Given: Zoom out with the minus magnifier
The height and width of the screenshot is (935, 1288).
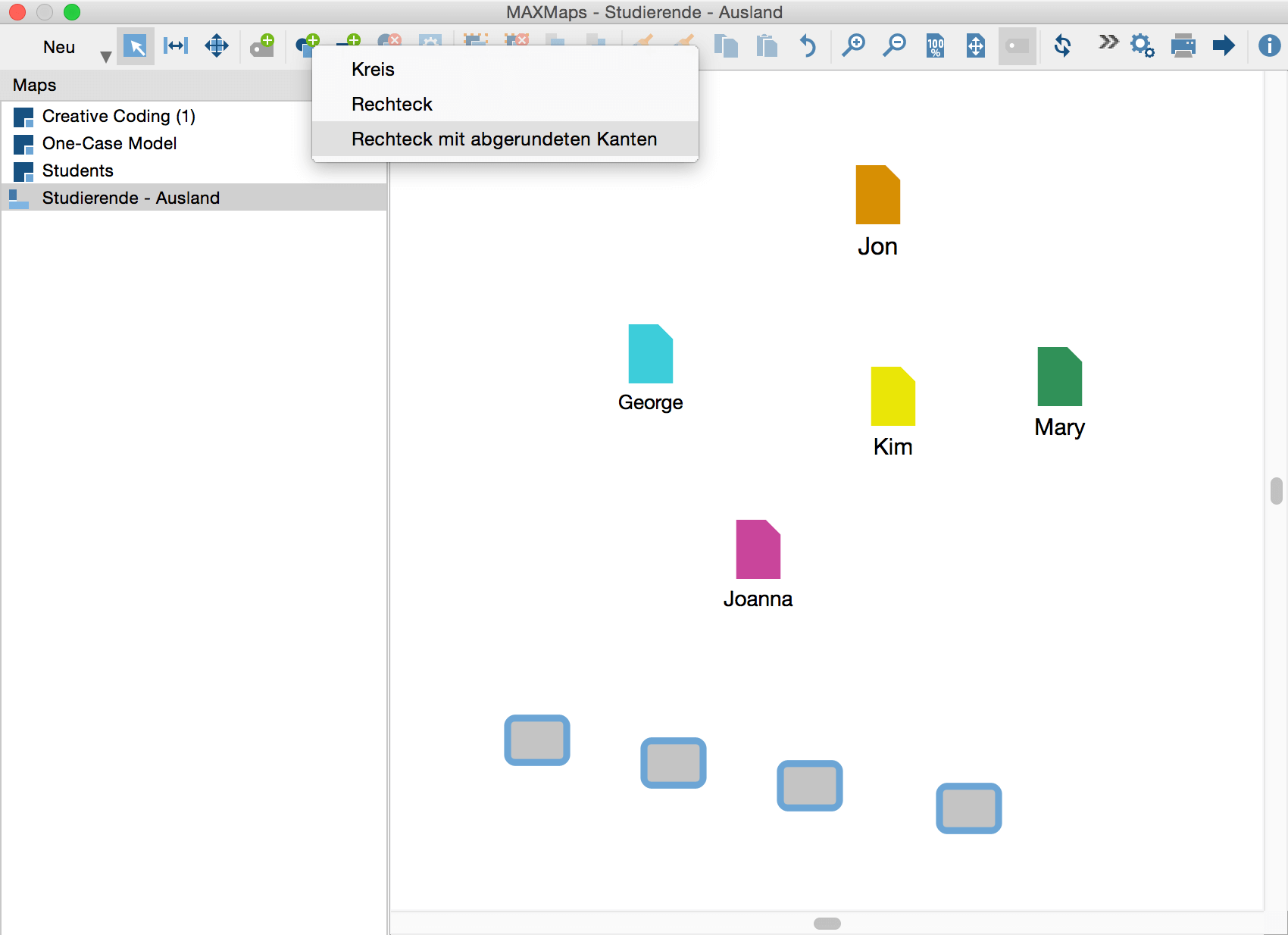Looking at the screenshot, I should pos(895,45).
